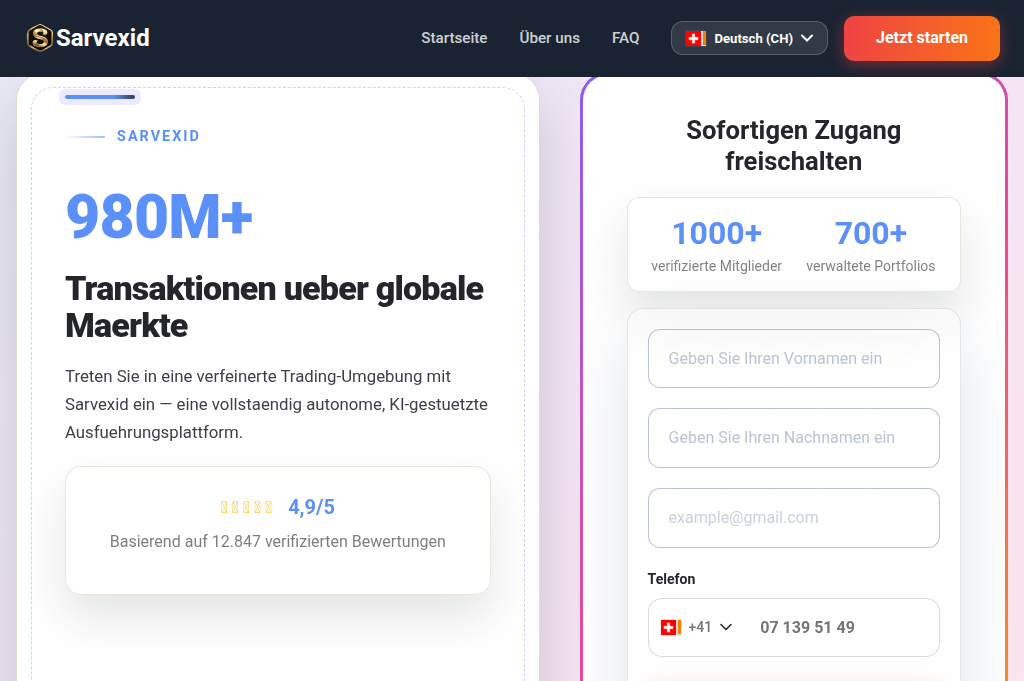The width and height of the screenshot is (1024, 681).
Task: Click the '12.847 verifizierten Bewertungen' text
Action: tap(277, 541)
